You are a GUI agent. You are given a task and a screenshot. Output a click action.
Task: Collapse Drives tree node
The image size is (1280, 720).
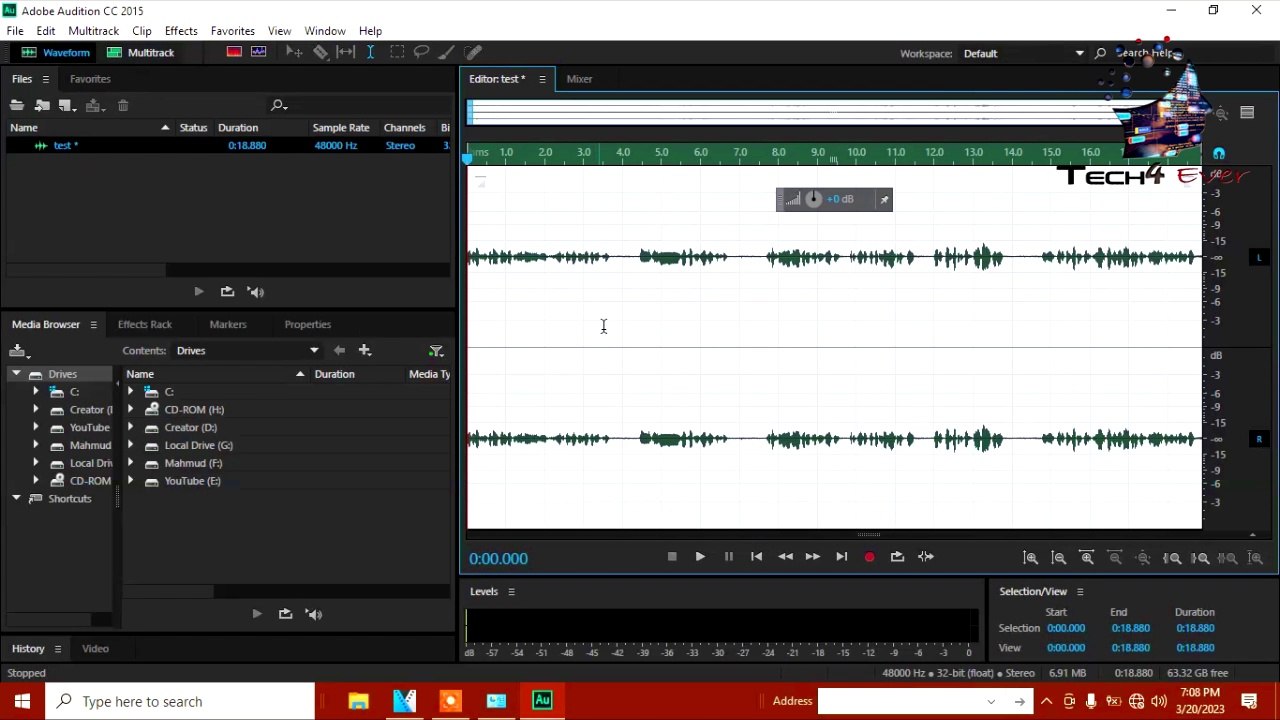pos(16,374)
